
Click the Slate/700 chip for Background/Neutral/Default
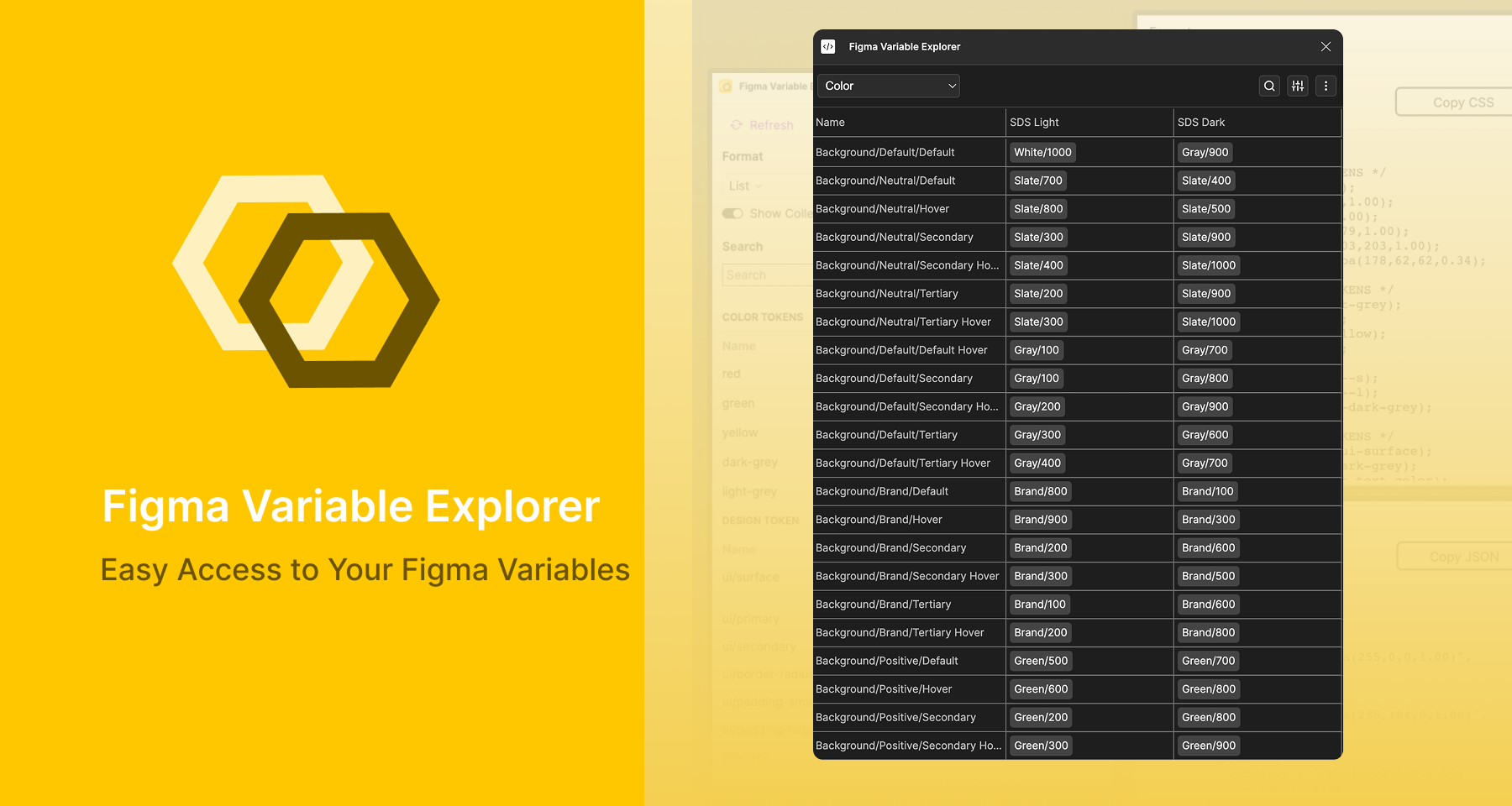click(x=1037, y=181)
